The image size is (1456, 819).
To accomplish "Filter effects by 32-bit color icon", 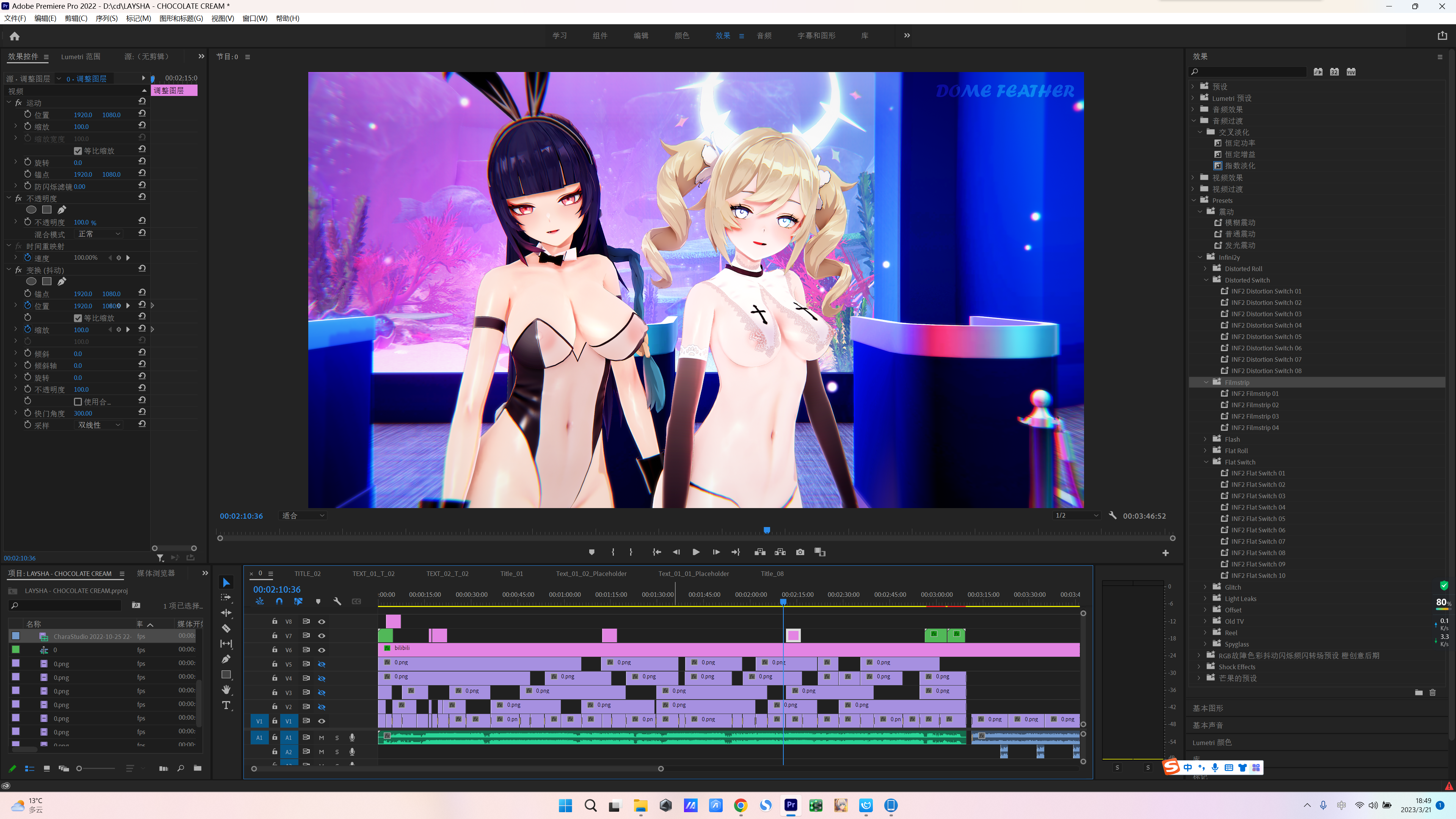I will point(1335,72).
